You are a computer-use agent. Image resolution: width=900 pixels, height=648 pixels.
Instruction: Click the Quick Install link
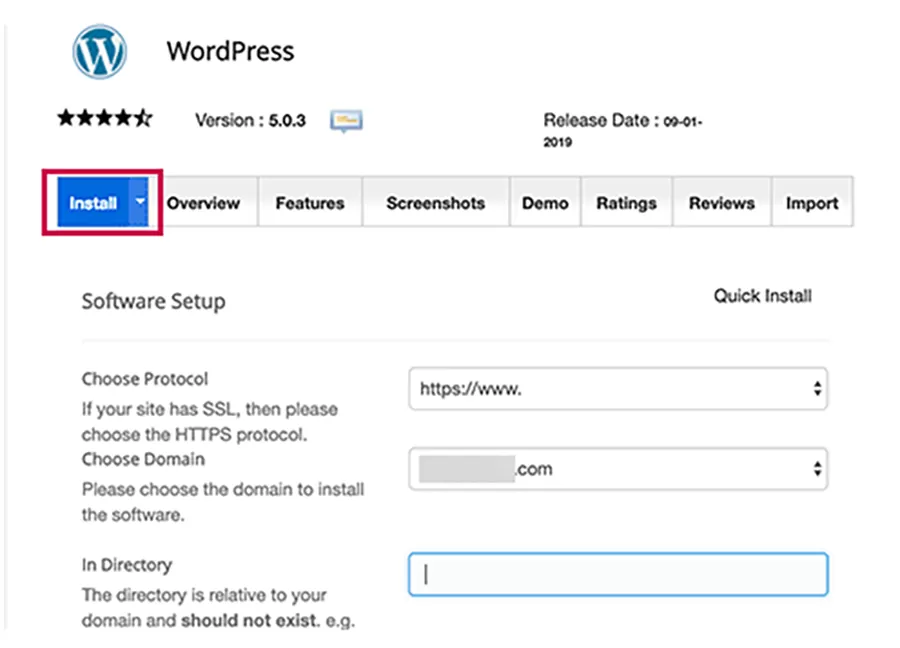(x=763, y=296)
